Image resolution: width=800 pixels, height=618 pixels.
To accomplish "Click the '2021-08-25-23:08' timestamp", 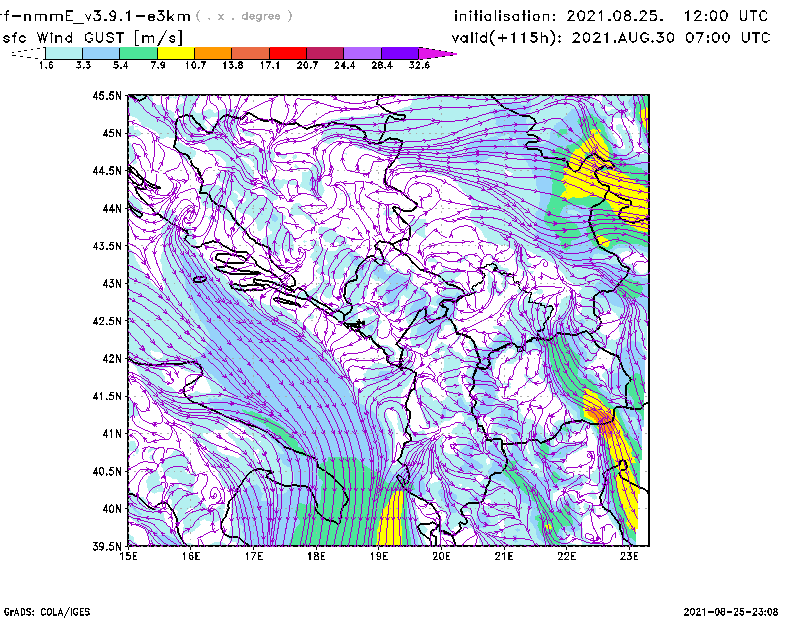I will tap(731, 612).
